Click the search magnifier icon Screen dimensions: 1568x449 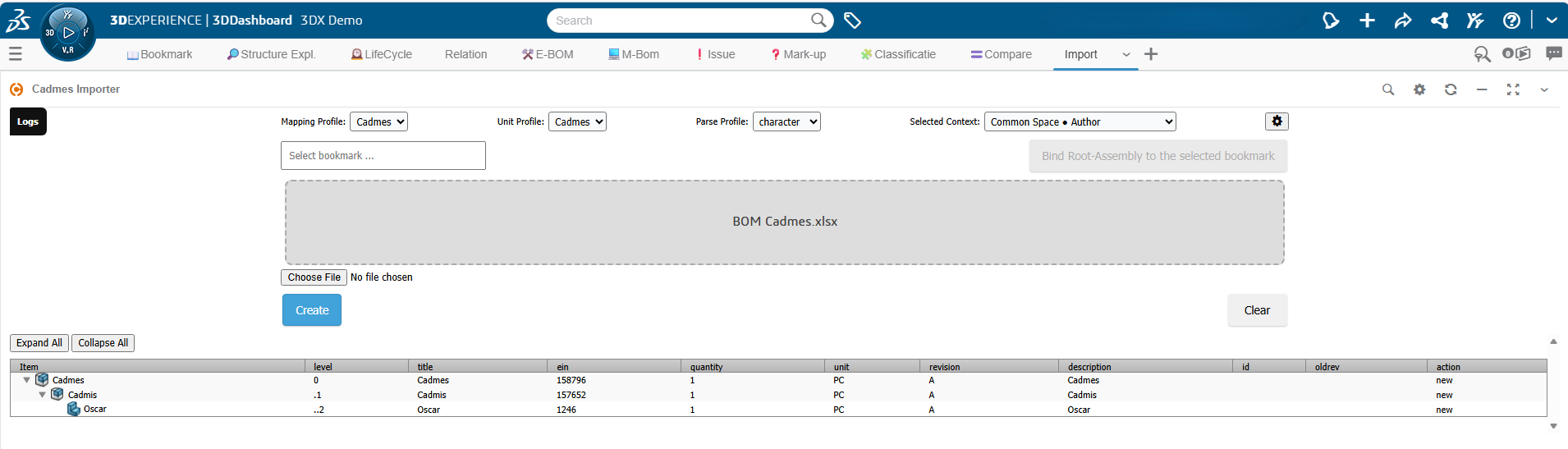[818, 21]
